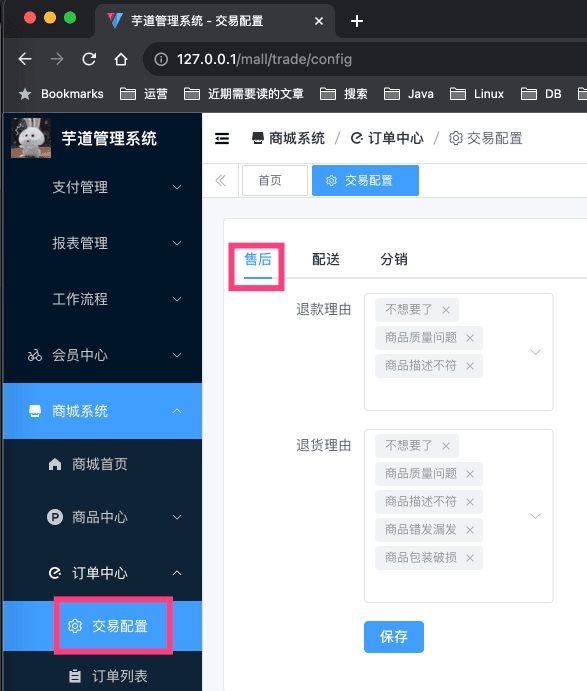587x691 pixels.
Task: Expand the 报表管理 sidebar menu
Action: [x=103, y=243]
